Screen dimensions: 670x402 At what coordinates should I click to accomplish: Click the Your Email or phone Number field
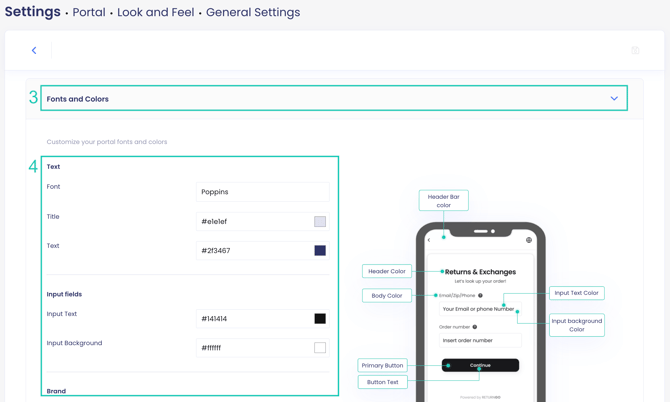click(x=478, y=310)
